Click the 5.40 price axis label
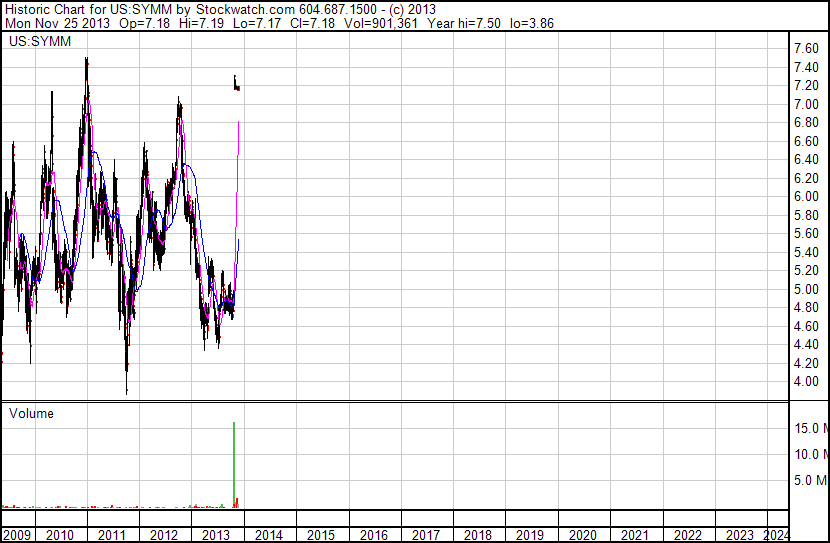This screenshot has width=830, height=543. [x=806, y=252]
